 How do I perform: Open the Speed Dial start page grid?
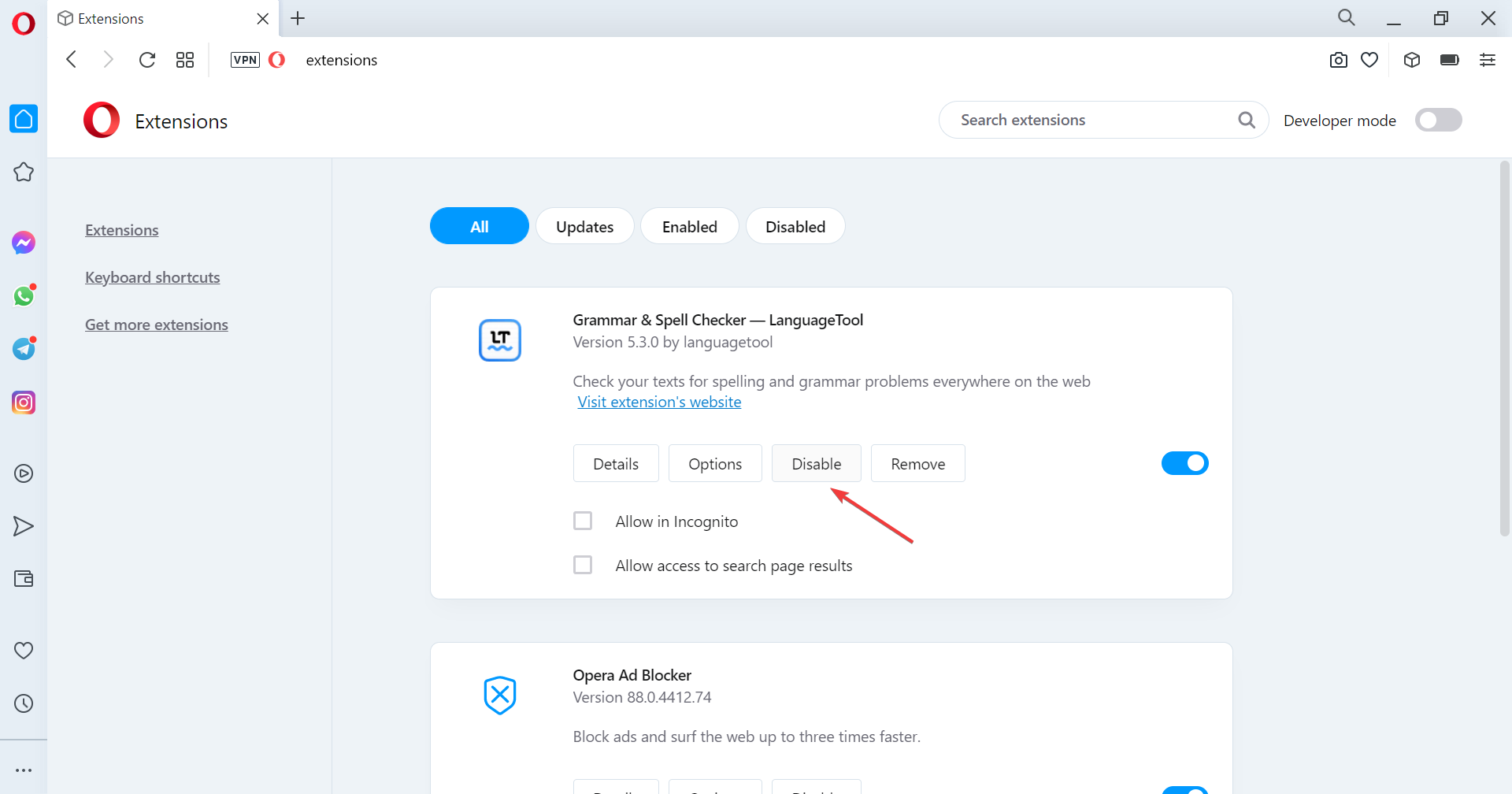tap(185, 60)
